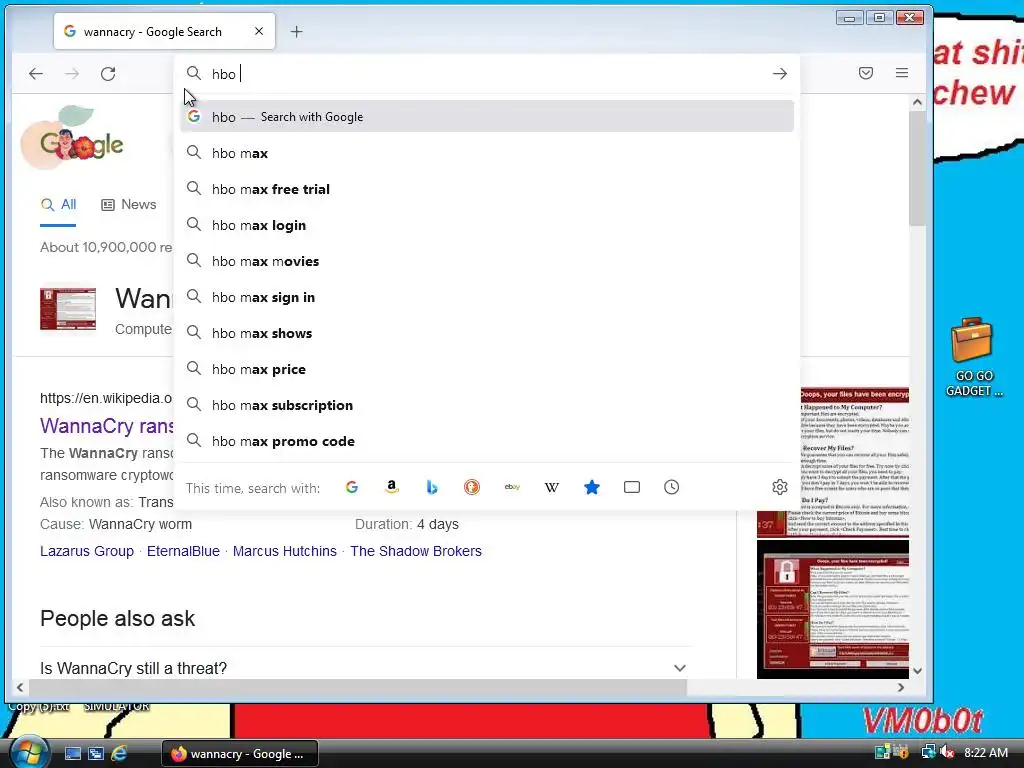Open the Windows Start orb

click(29, 752)
